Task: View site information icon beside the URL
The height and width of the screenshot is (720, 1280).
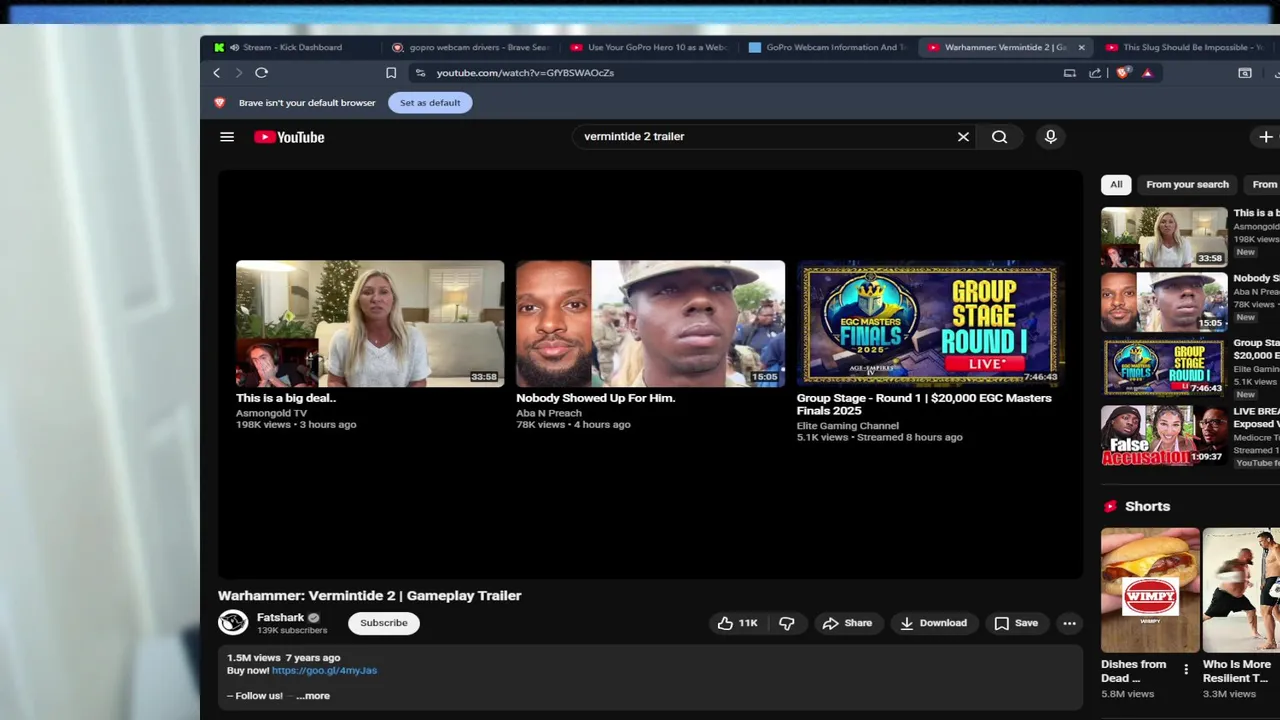Action: pos(420,73)
